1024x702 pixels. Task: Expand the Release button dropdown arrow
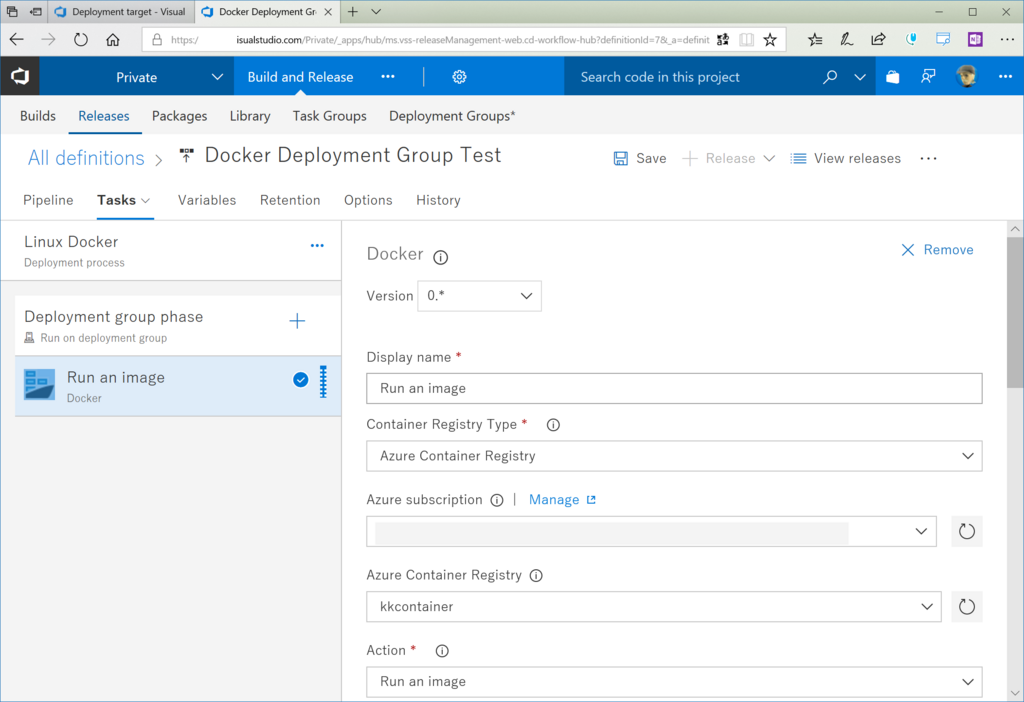769,159
